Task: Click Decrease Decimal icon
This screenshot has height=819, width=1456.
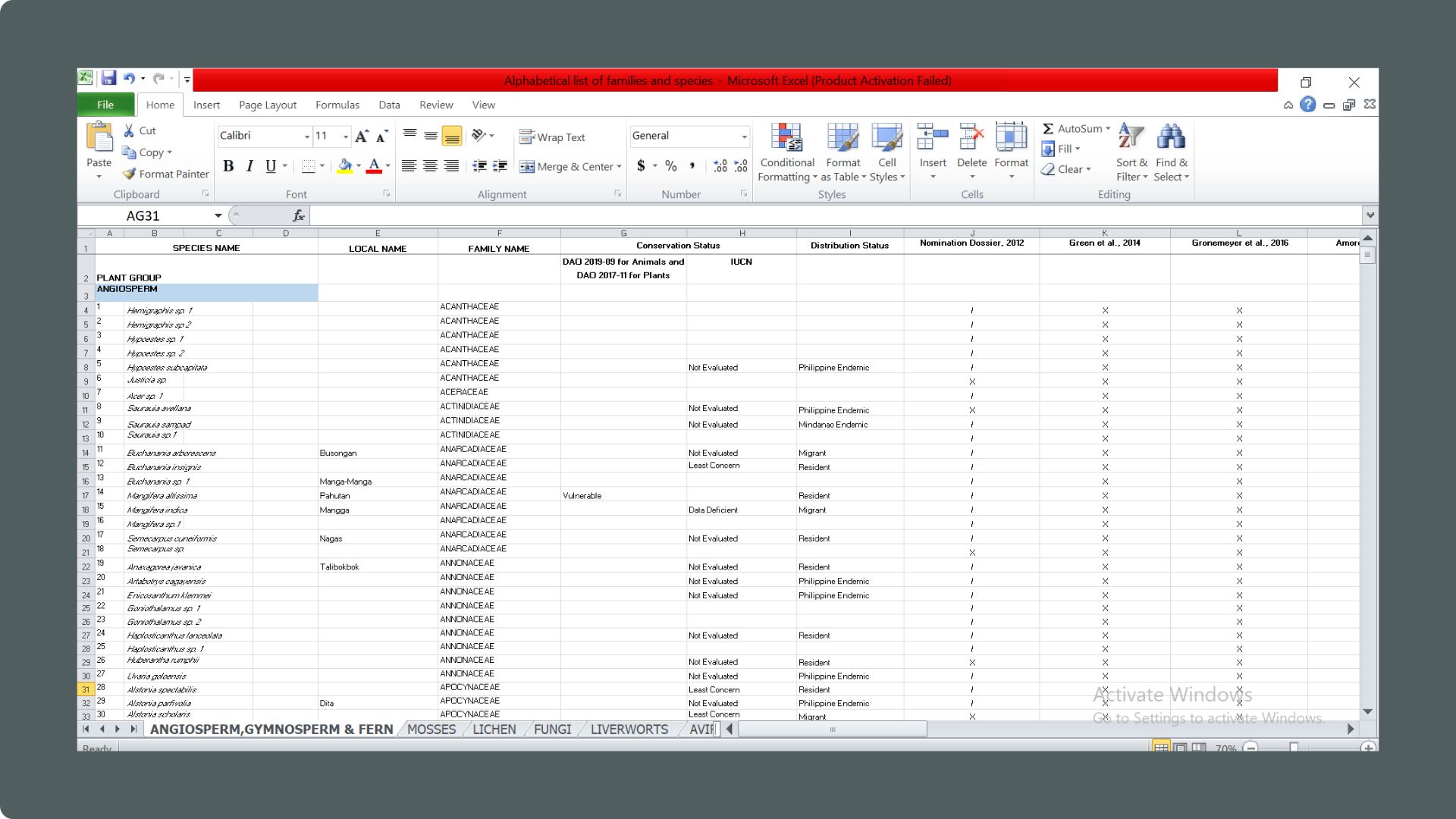Action: tap(741, 166)
